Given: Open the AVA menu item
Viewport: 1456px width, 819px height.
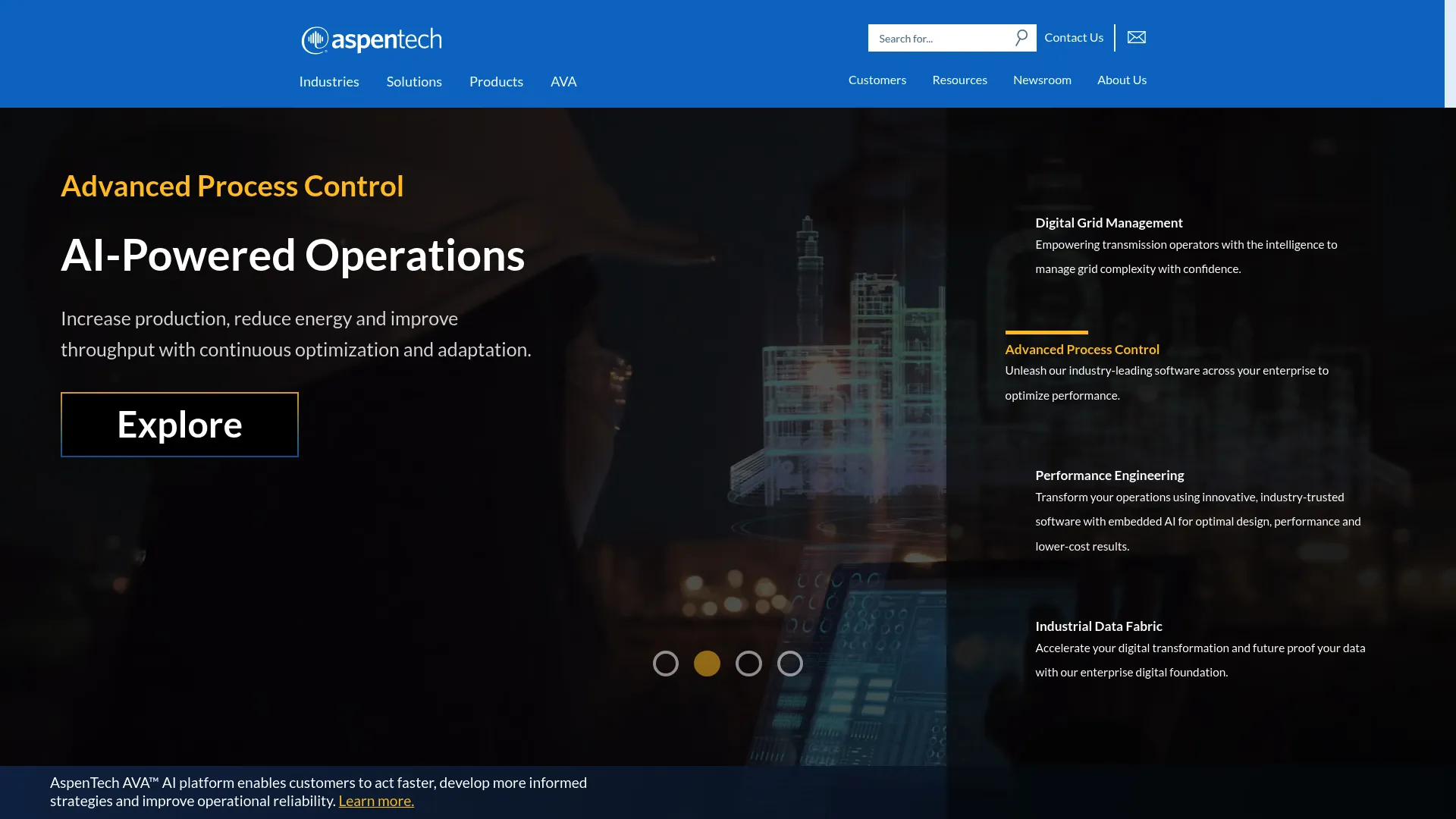Looking at the screenshot, I should [563, 81].
